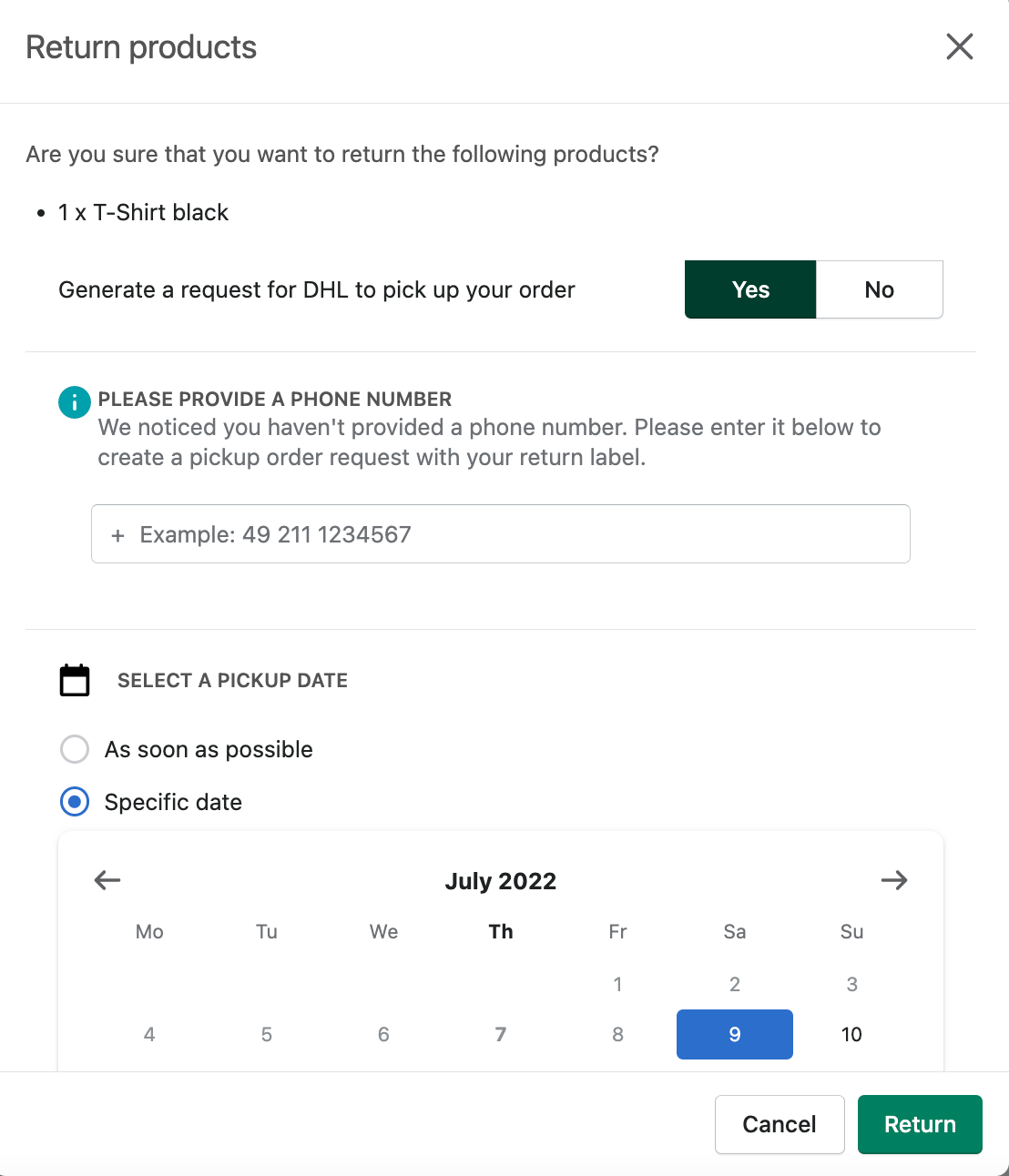The image size is (1009, 1176).
Task: Confirm with the green Return button
Action: pyautogui.click(x=920, y=1124)
